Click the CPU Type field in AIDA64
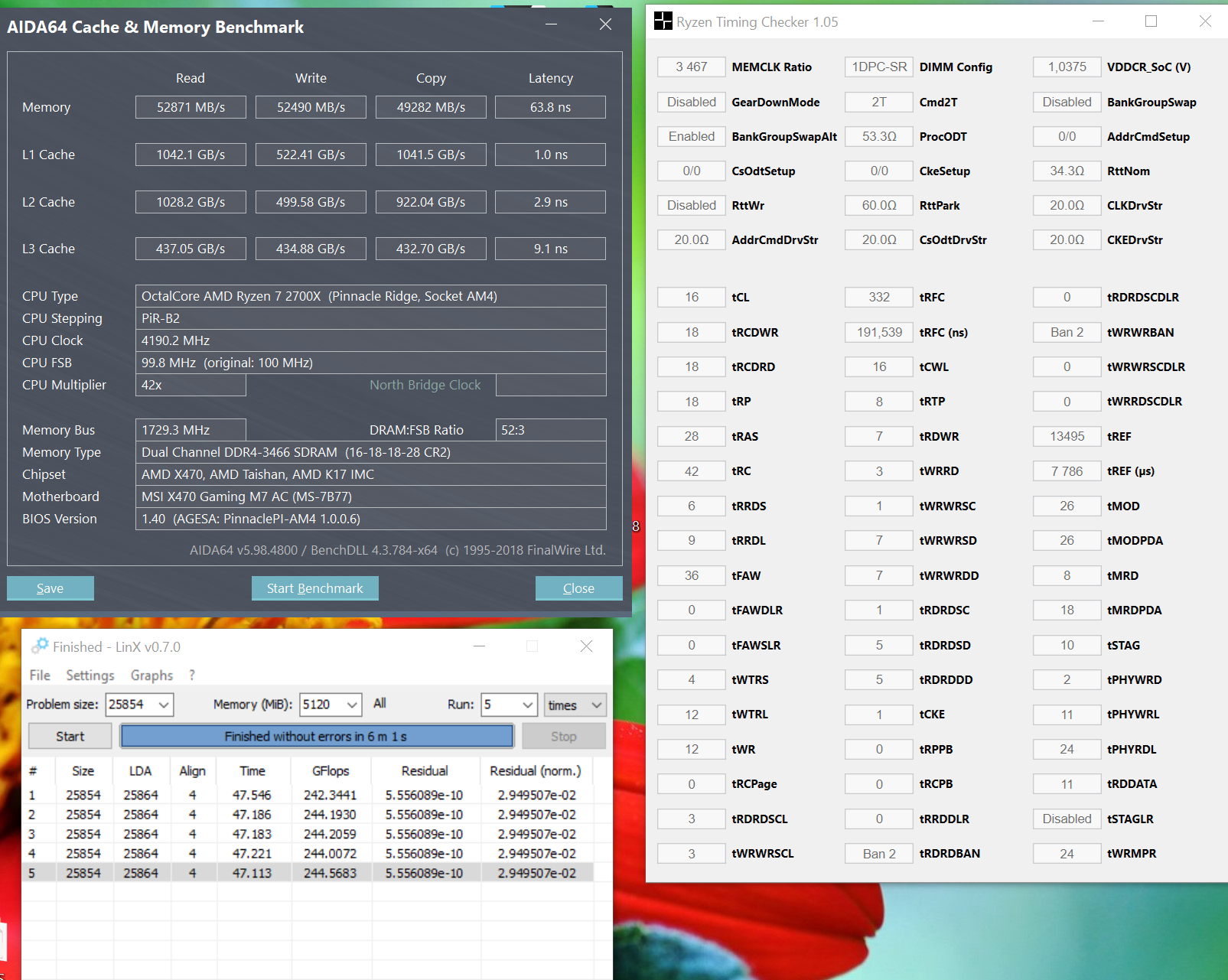The height and width of the screenshot is (980, 1228). tap(371, 296)
